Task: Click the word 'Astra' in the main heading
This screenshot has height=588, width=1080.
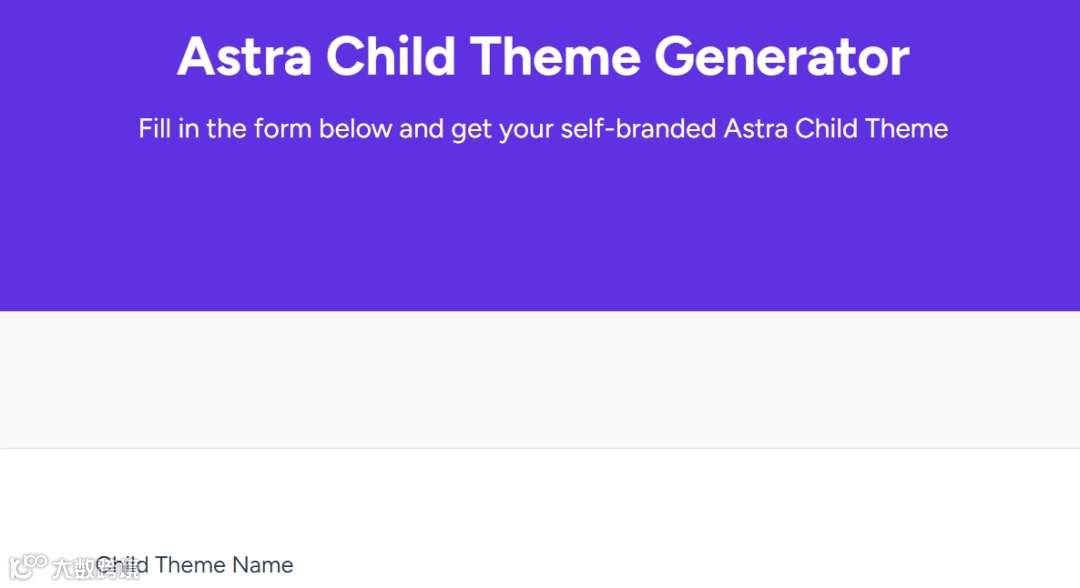Action: tap(245, 56)
